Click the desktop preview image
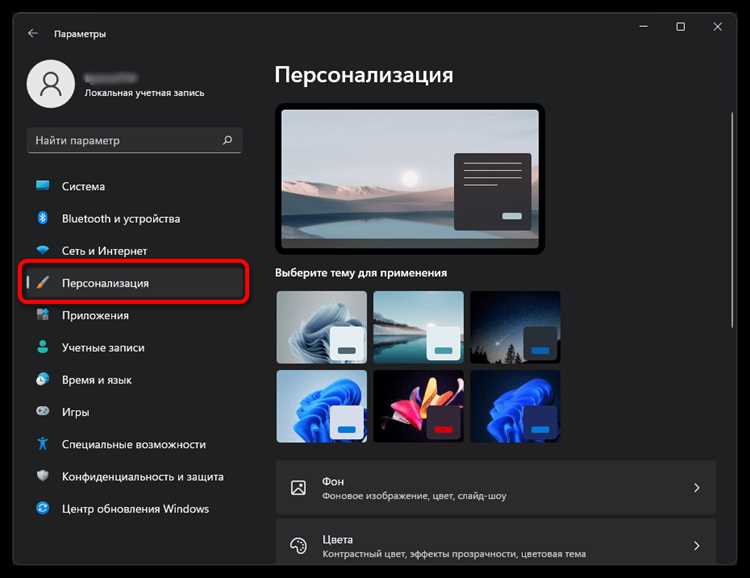Image resolution: width=750 pixels, height=578 pixels. click(410, 179)
